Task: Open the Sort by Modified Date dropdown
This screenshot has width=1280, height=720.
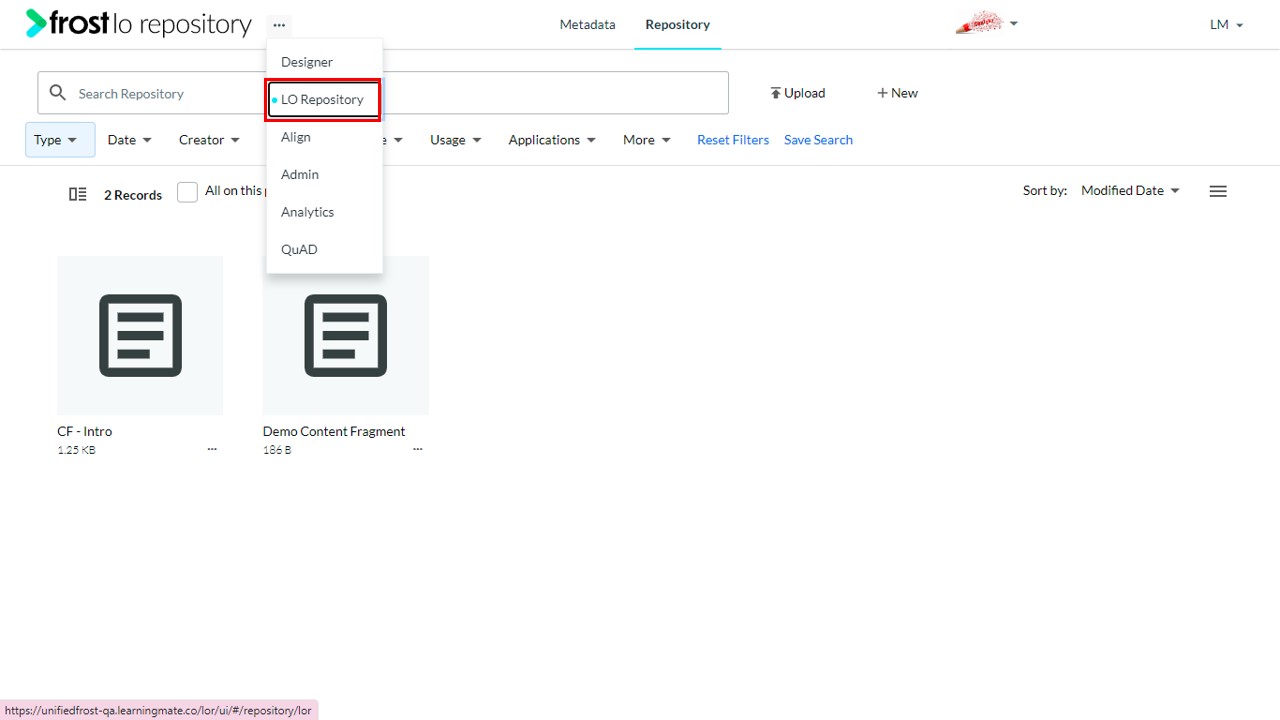Action: (x=1130, y=191)
